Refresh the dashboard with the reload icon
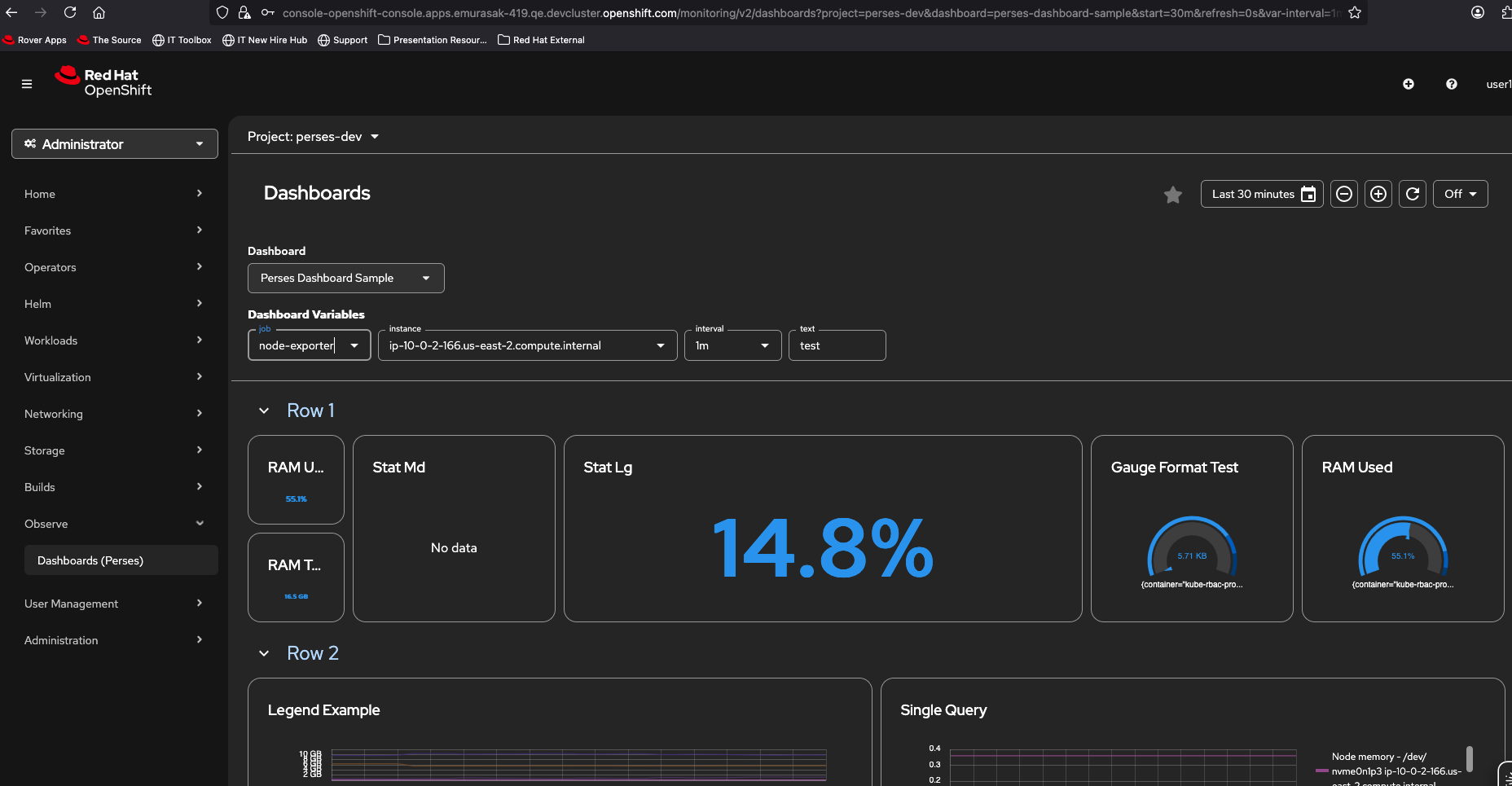This screenshot has width=1512, height=786. click(x=1413, y=194)
